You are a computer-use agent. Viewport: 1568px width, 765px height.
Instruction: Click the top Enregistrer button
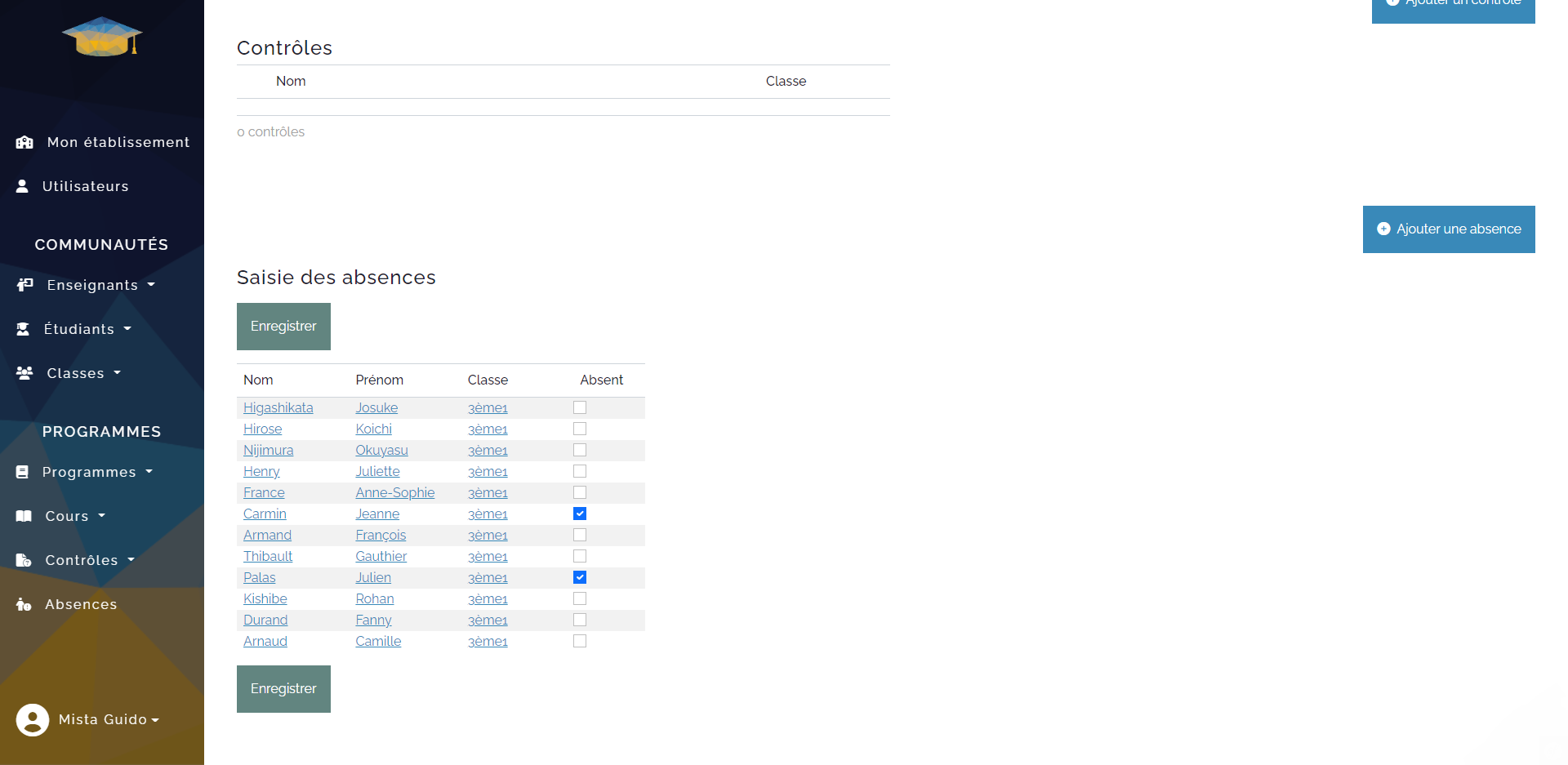point(283,327)
